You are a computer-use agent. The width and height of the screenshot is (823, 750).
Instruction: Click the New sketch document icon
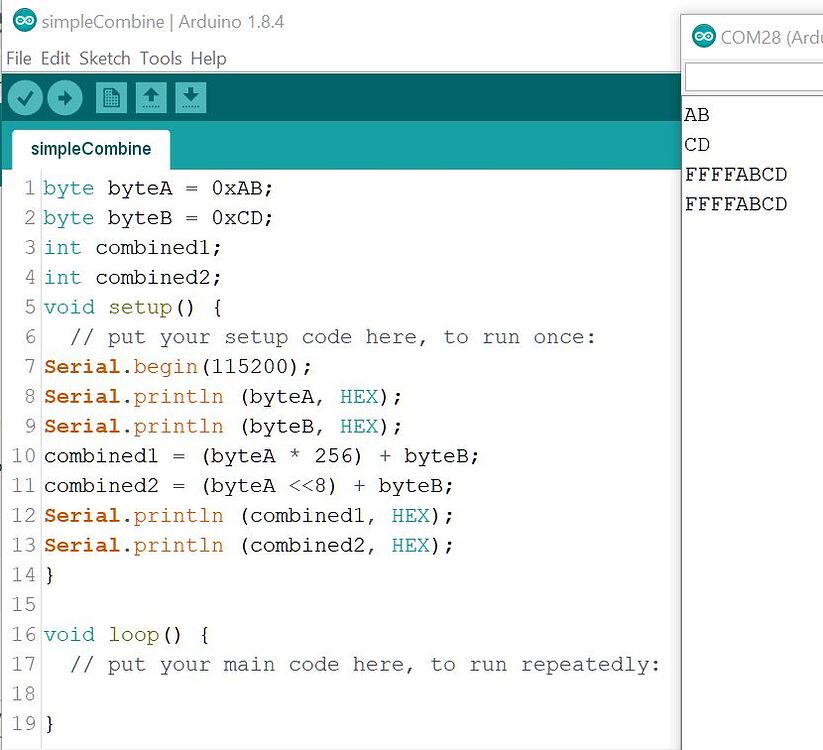coord(111,96)
